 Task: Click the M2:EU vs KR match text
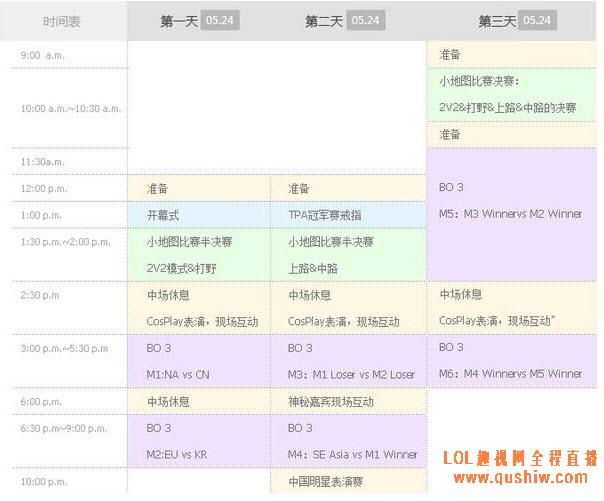pyautogui.click(x=177, y=455)
